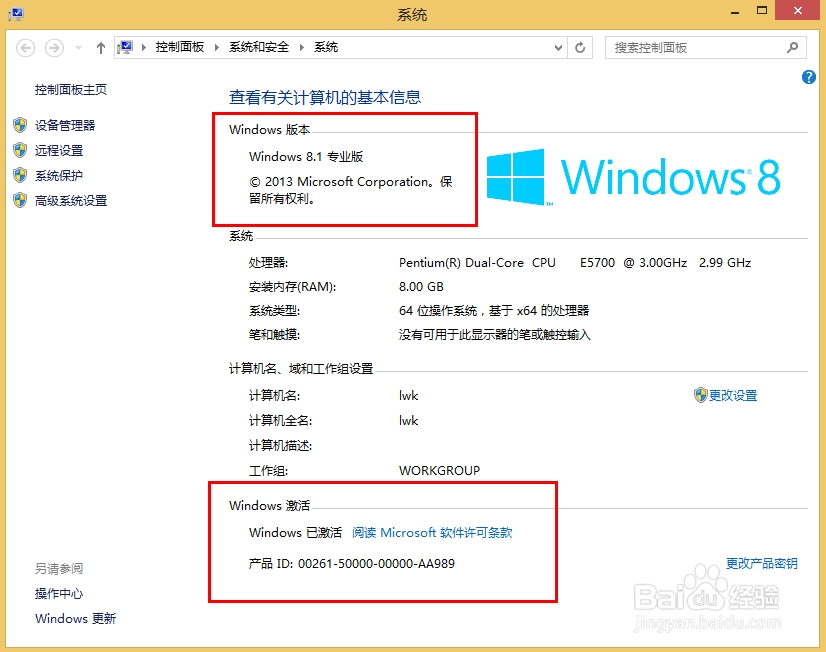Click 没有可用于此显示器的笔或触控输入 text

click(x=495, y=335)
